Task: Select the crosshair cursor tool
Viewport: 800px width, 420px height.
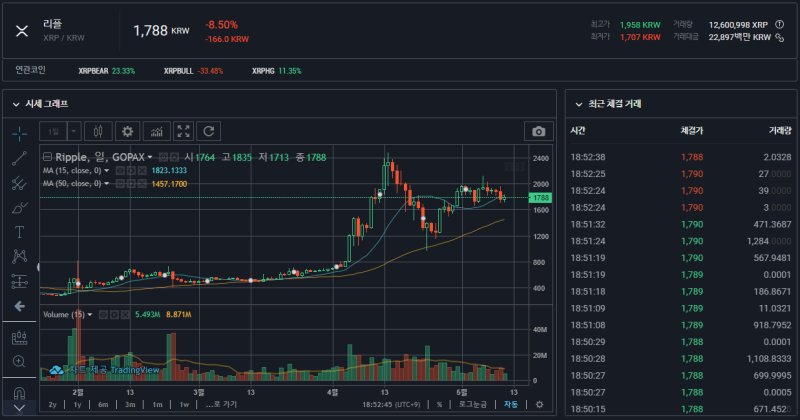Action: click(19, 134)
